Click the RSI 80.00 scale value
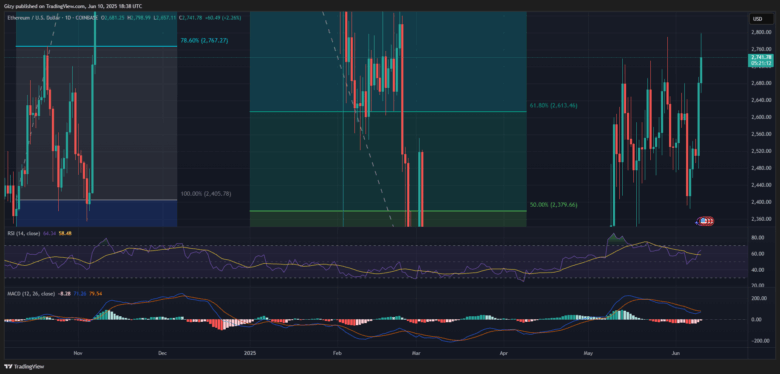This screenshot has height=374, width=780. click(x=758, y=238)
